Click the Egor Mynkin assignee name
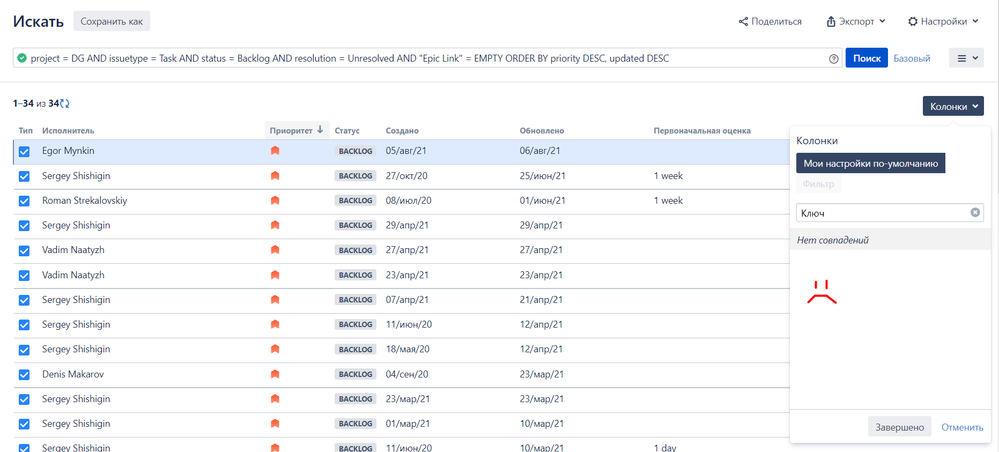 pyautogui.click(x=69, y=151)
